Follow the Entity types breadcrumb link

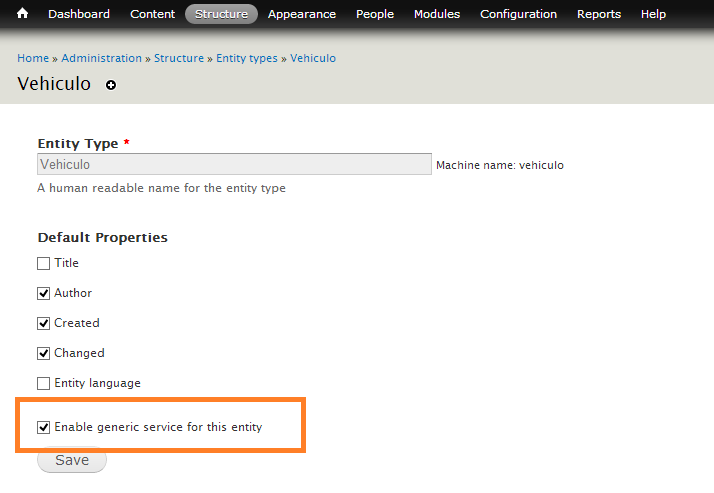pos(247,58)
